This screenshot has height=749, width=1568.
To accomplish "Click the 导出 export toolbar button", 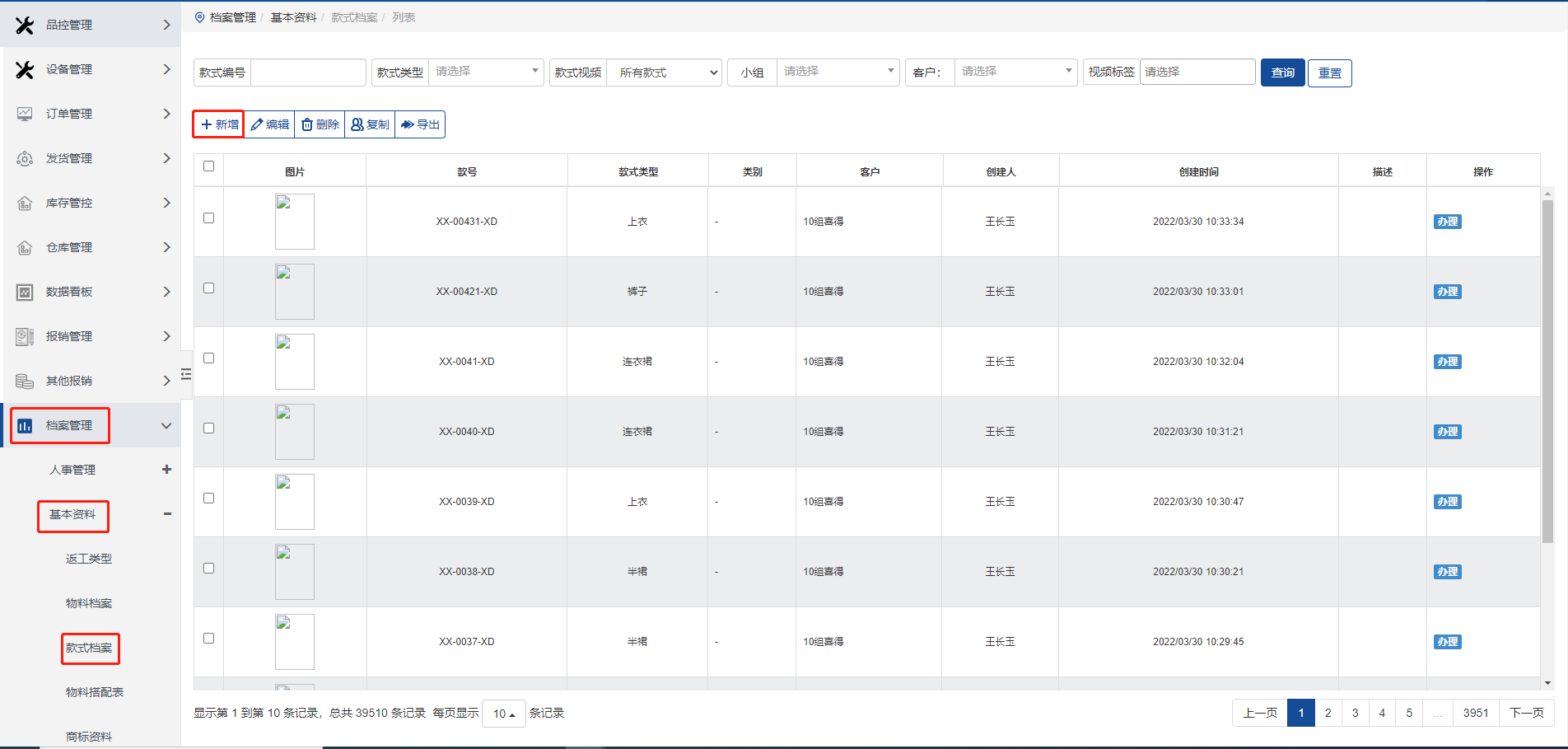I will click(420, 124).
